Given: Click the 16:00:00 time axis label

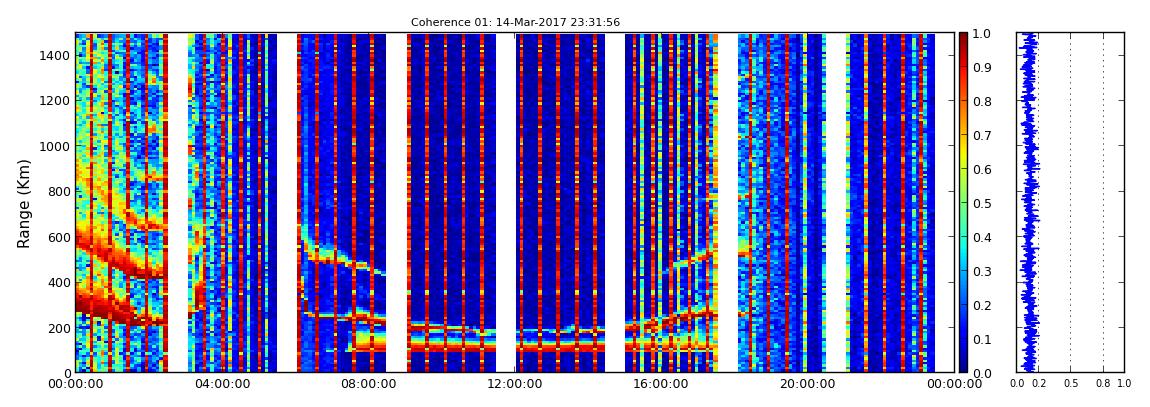Looking at the screenshot, I should pyautogui.click(x=659, y=383).
